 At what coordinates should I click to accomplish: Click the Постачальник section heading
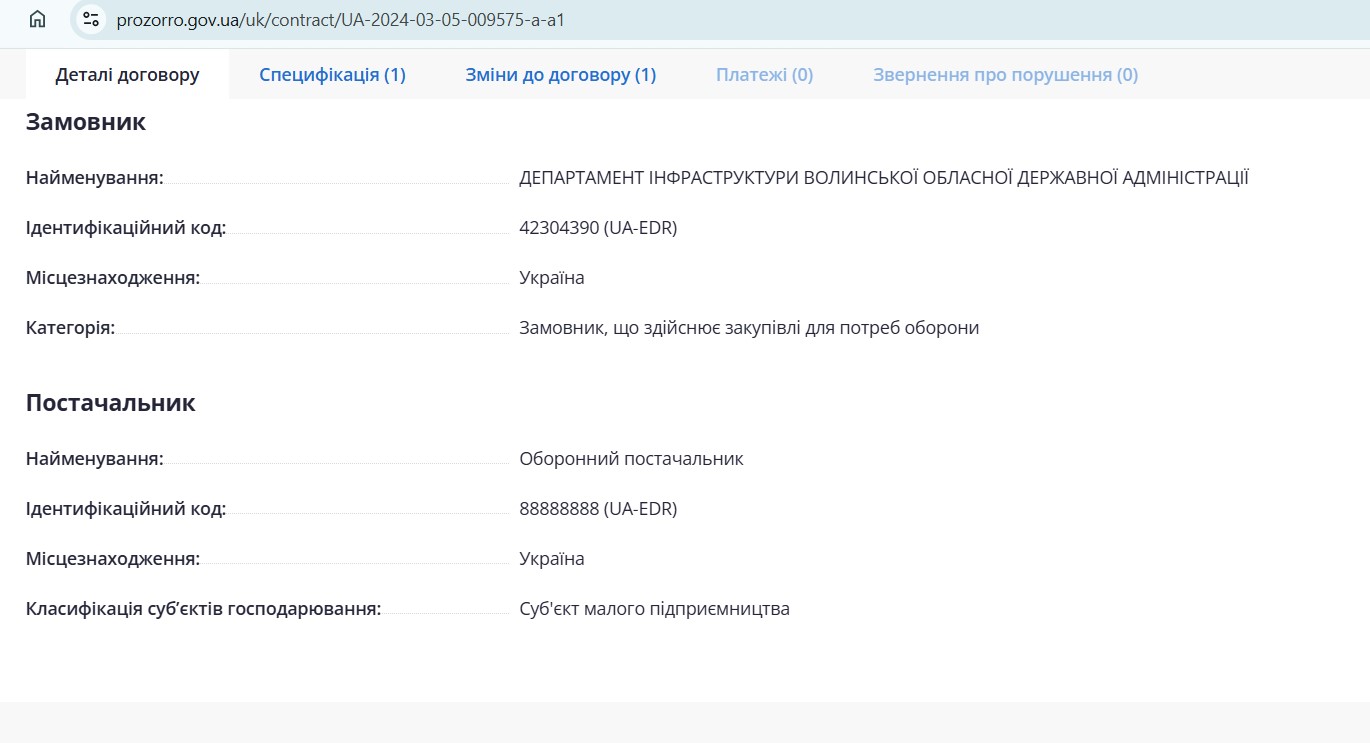pyautogui.click(x=110, y=403)
